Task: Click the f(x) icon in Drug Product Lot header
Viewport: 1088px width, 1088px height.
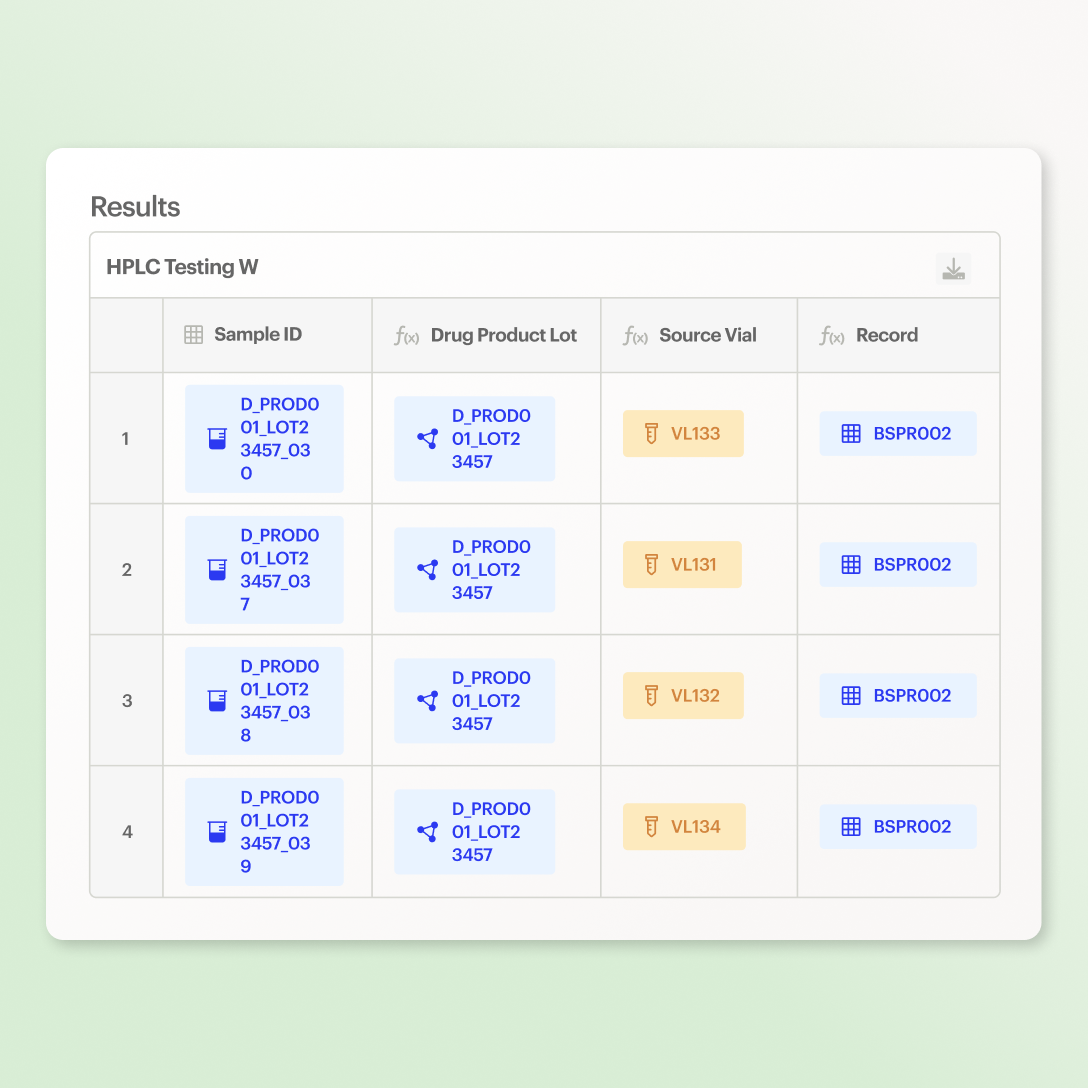Action: click(x=407, y=336)
